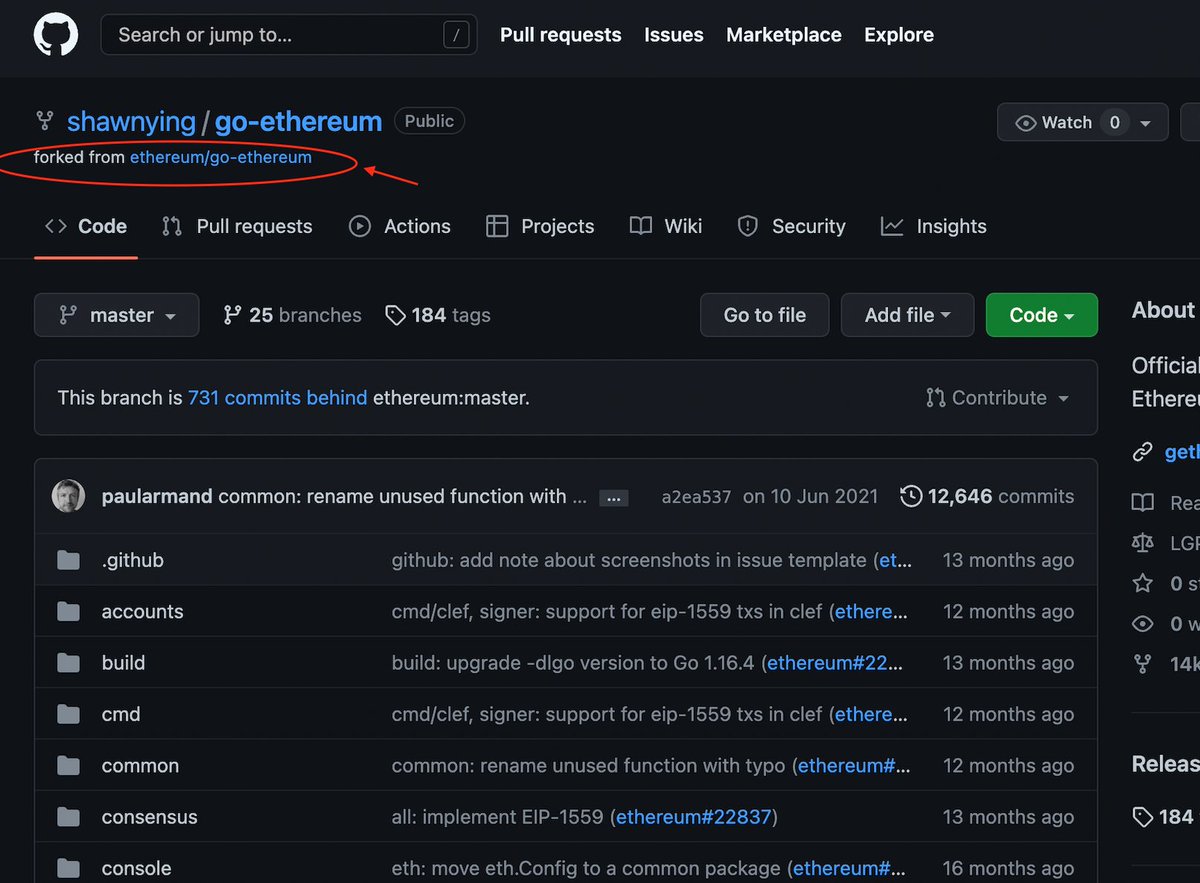Open the cmd folder
Screen dimensions: 1200x883
(121, 714)
